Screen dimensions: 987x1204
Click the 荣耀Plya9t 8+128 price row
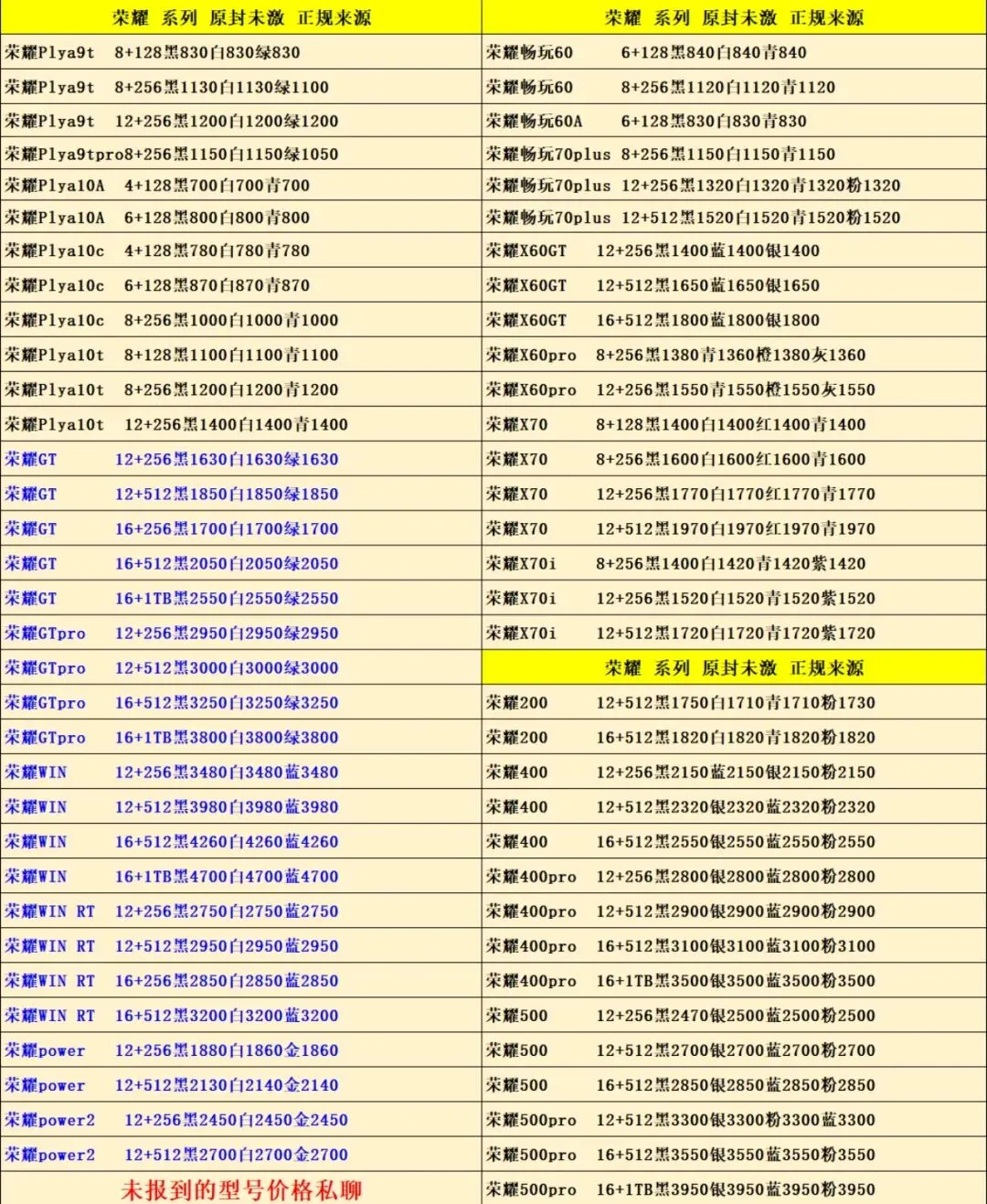click(x=241, y=53)
